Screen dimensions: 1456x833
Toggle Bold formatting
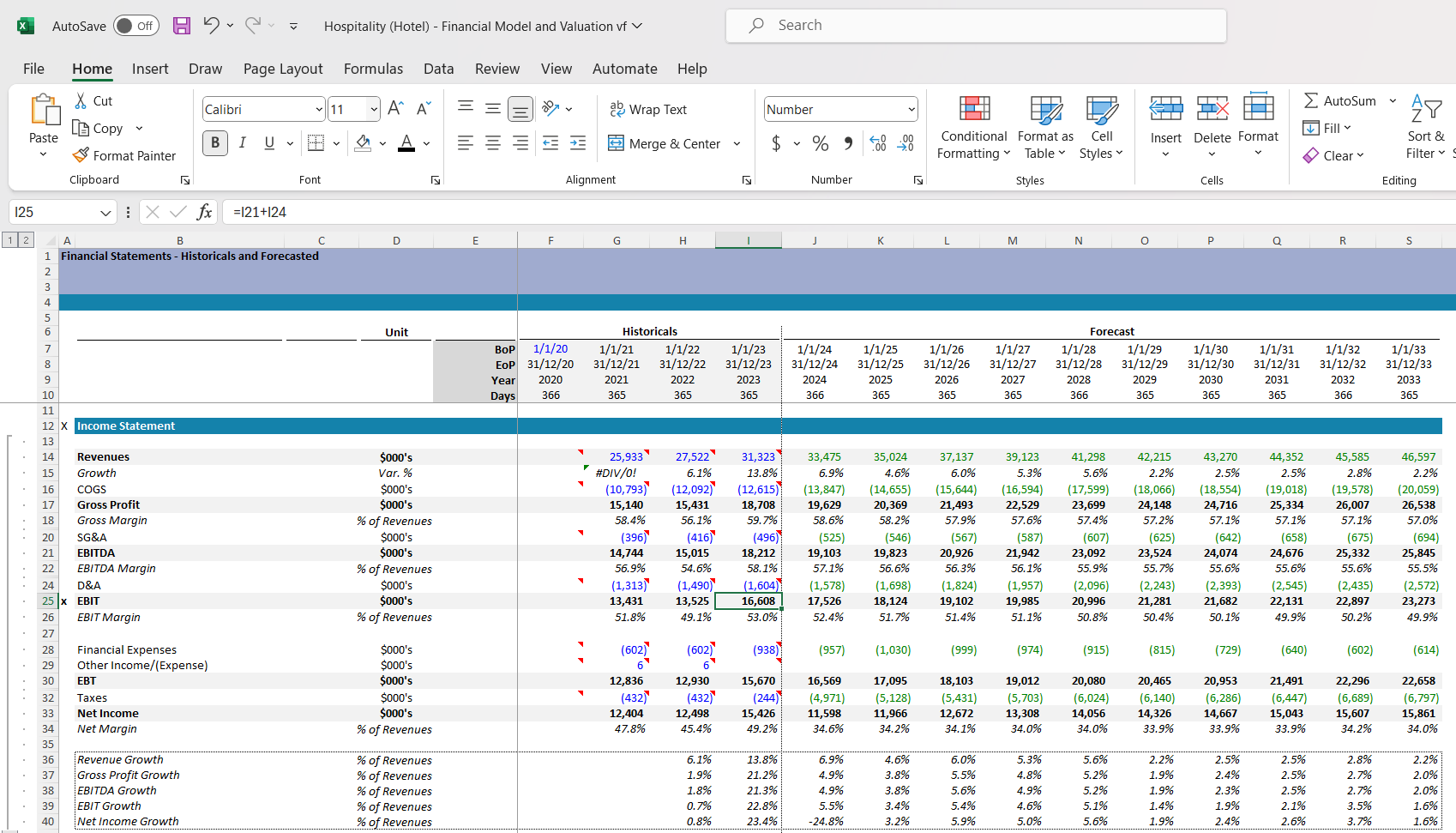[215, 143]
